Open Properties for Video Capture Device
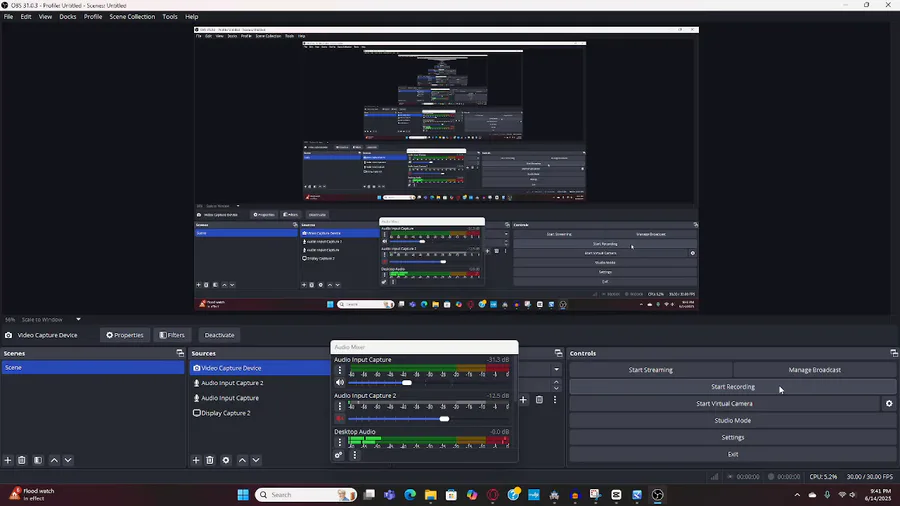The height and width of the screenshot is (506, 900). pyautogui.click(x=125, y=335)
